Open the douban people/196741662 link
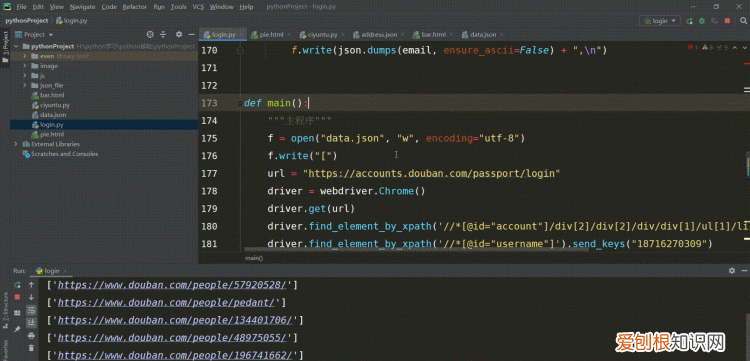750x361 pixels. (x=175, y=355)
